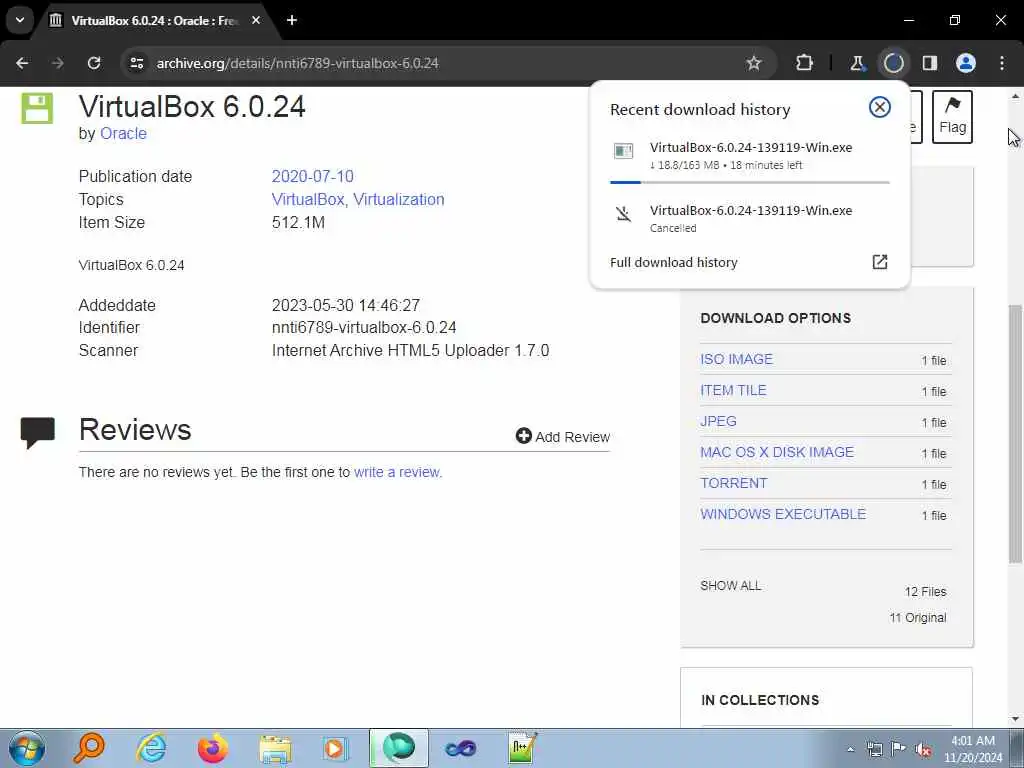Click the open-in-new-tab icon beside Full download history

click(880, 262)
